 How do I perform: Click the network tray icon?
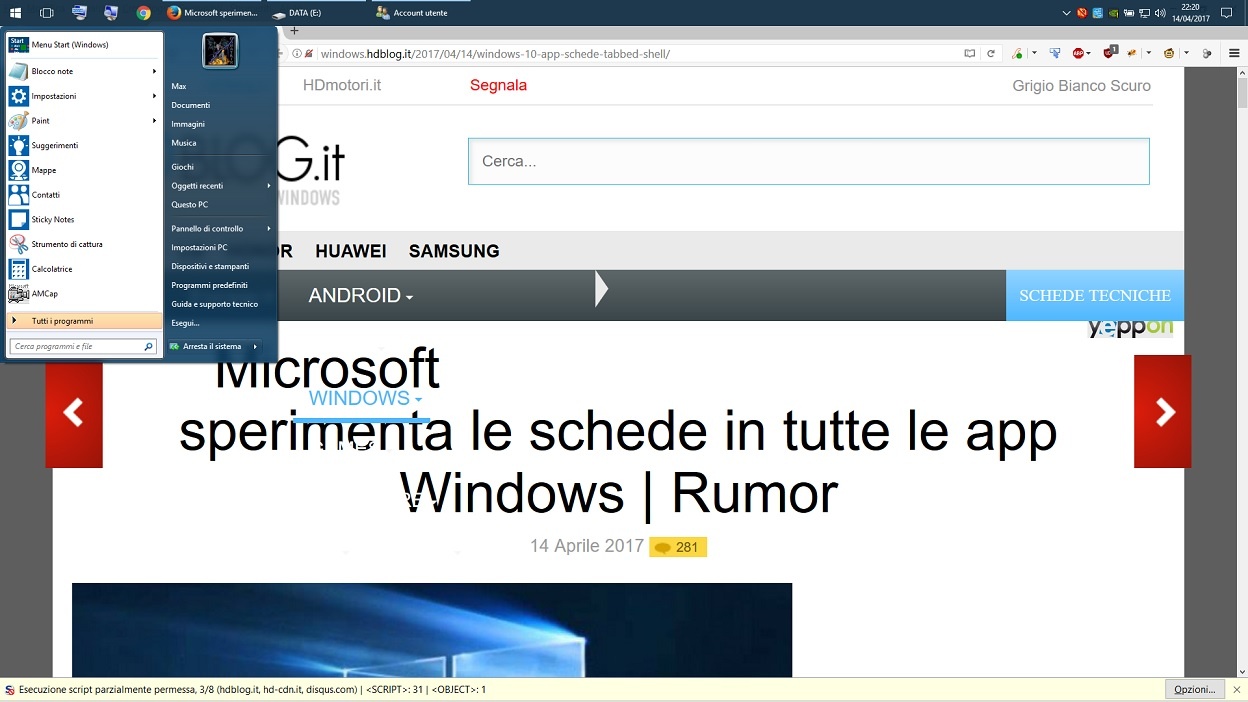point(1144,13)
